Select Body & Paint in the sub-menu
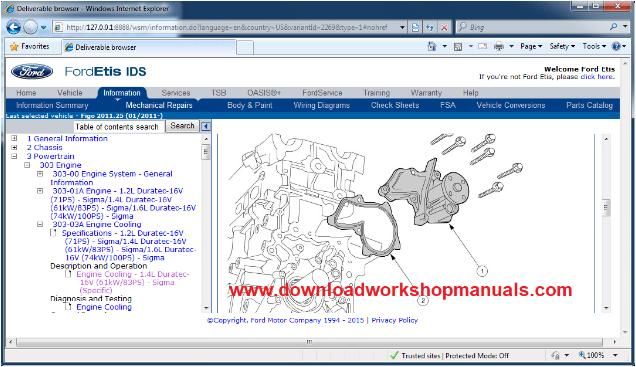636x367 pixels. click(250, 105)
